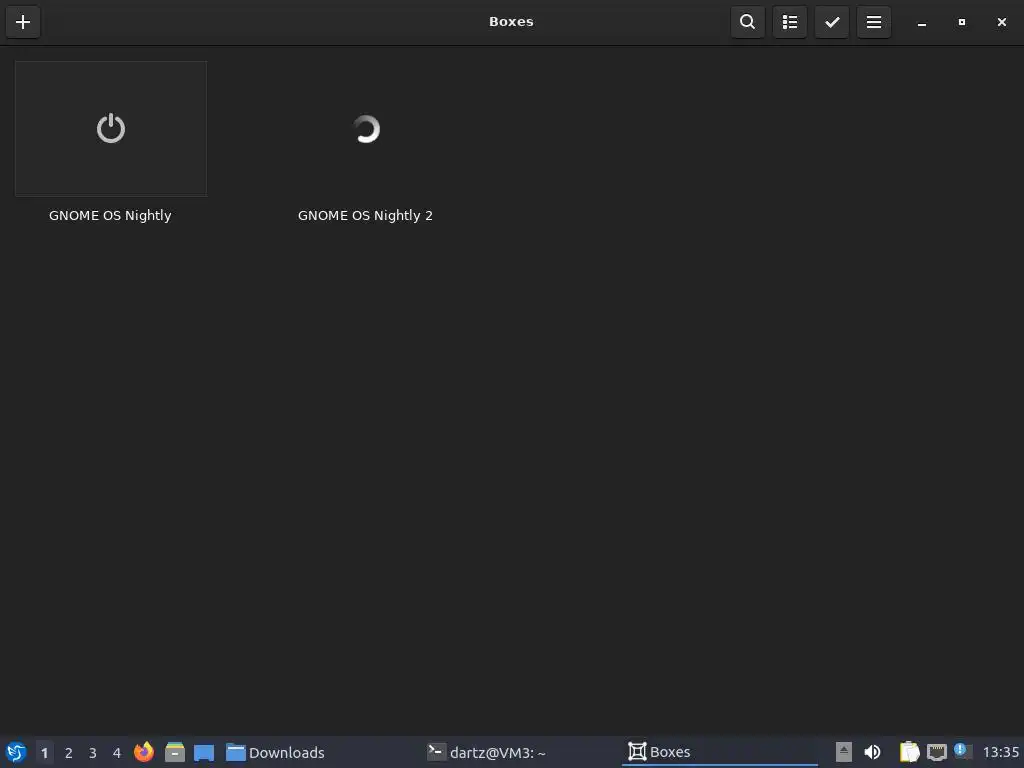Select the "GNOME OS Nightly" label
1024x768 pixels.
pos(110,216)
